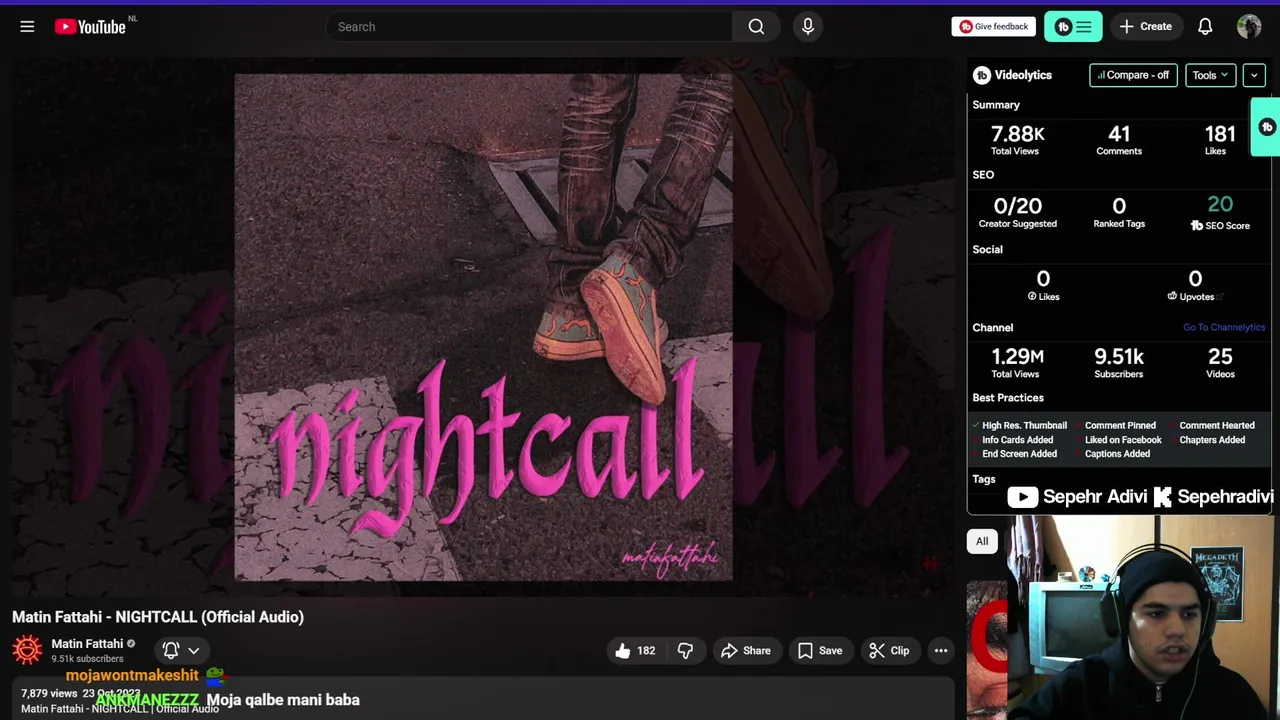
Task: Open the Tools dropdown
Action: coord(1210,75)
